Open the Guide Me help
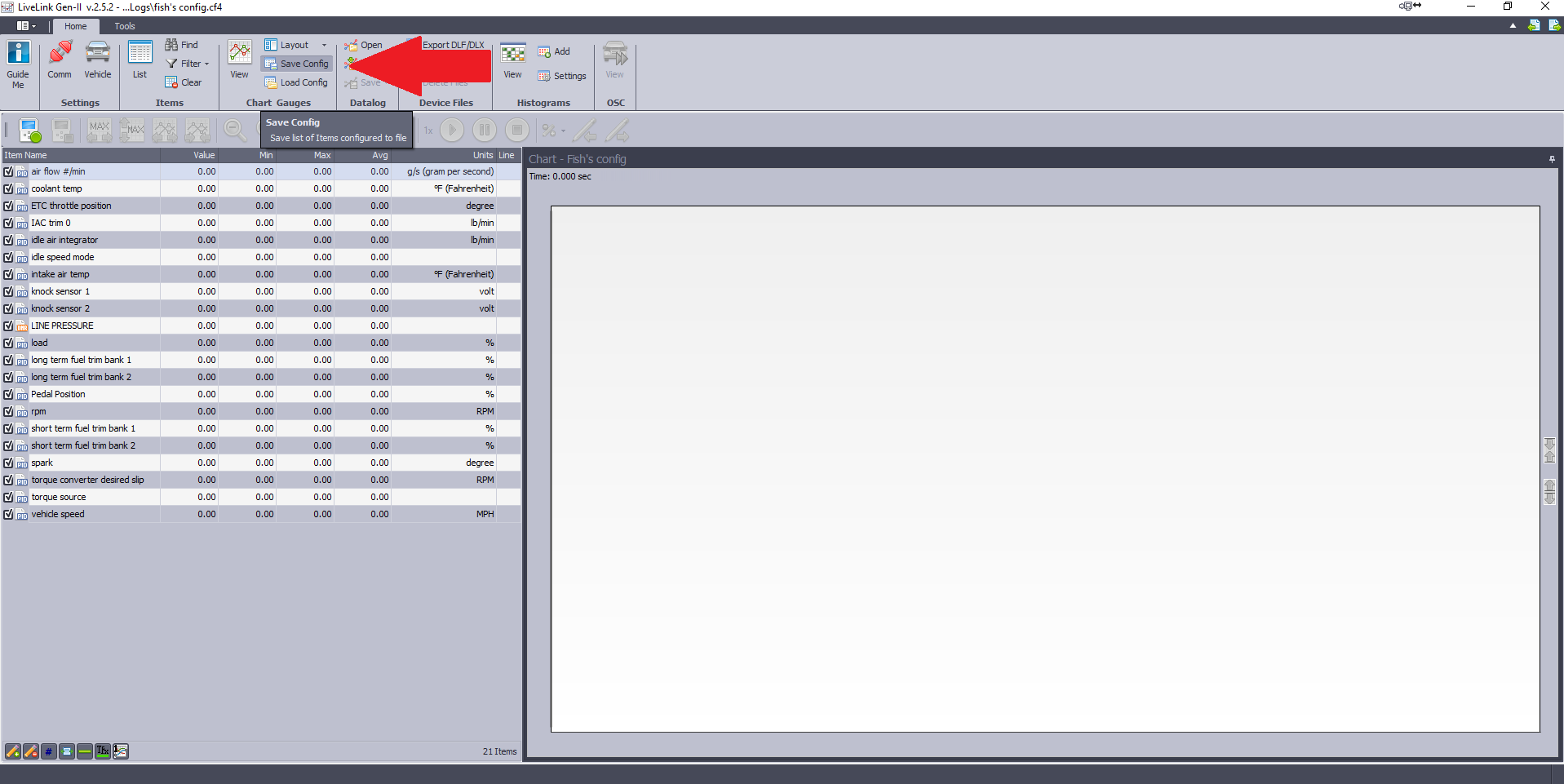1564x784 pixels. pos(18,64)
